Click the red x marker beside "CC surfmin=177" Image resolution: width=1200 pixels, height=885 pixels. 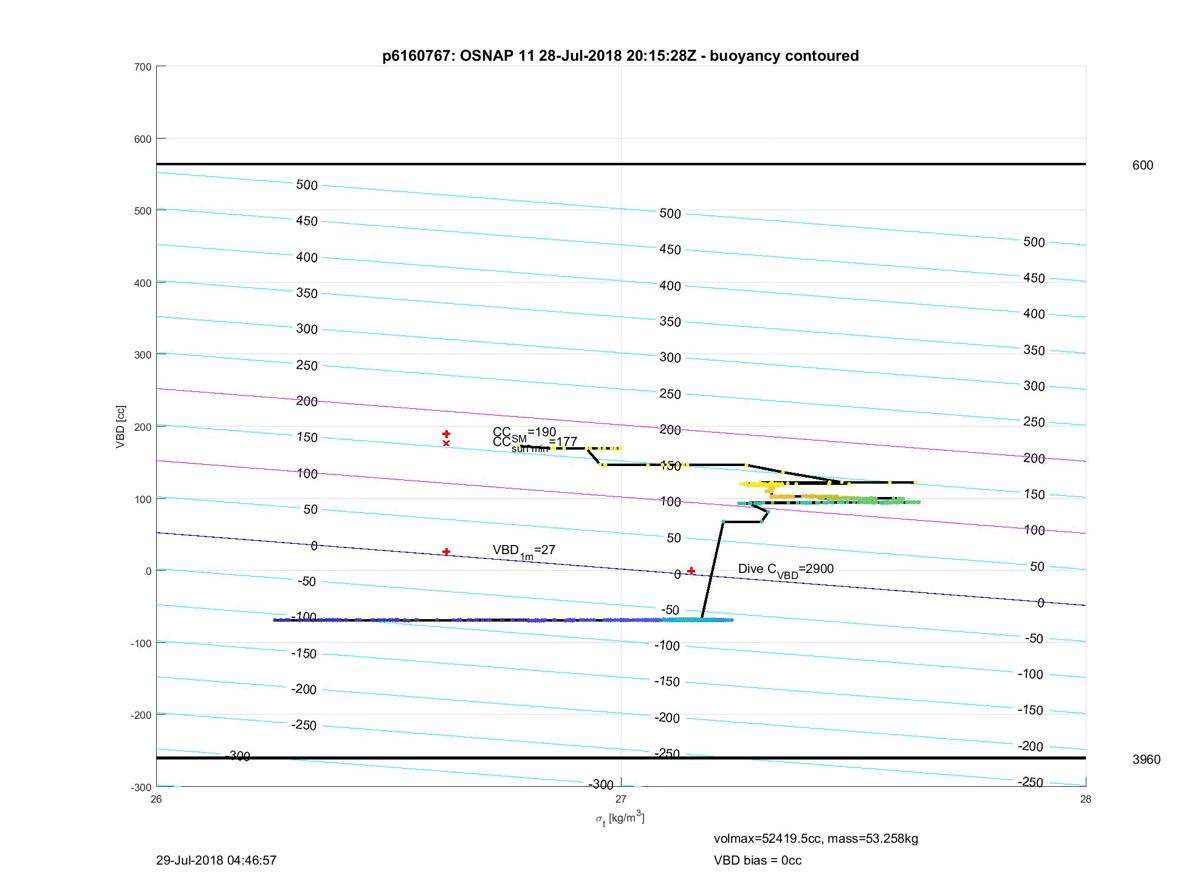click(446, 443)
